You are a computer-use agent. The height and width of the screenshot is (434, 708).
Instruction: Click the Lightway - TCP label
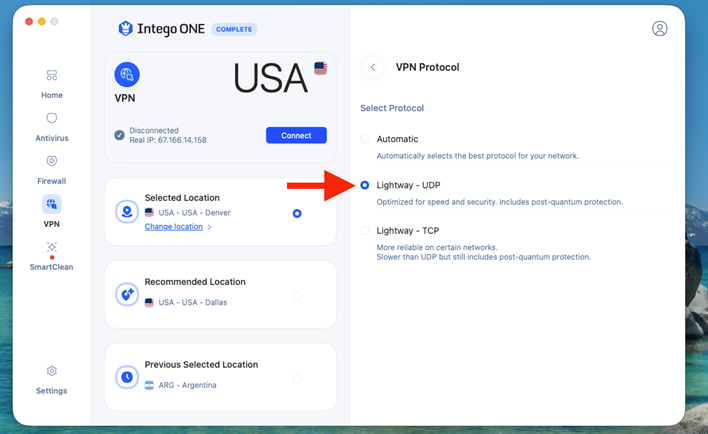(x=408, y=231)
